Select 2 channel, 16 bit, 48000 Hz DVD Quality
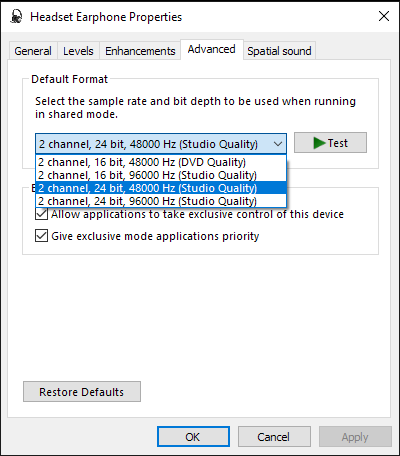Image resolution: width=400 pixels, height=456 pixels. [x=161, y=162]
